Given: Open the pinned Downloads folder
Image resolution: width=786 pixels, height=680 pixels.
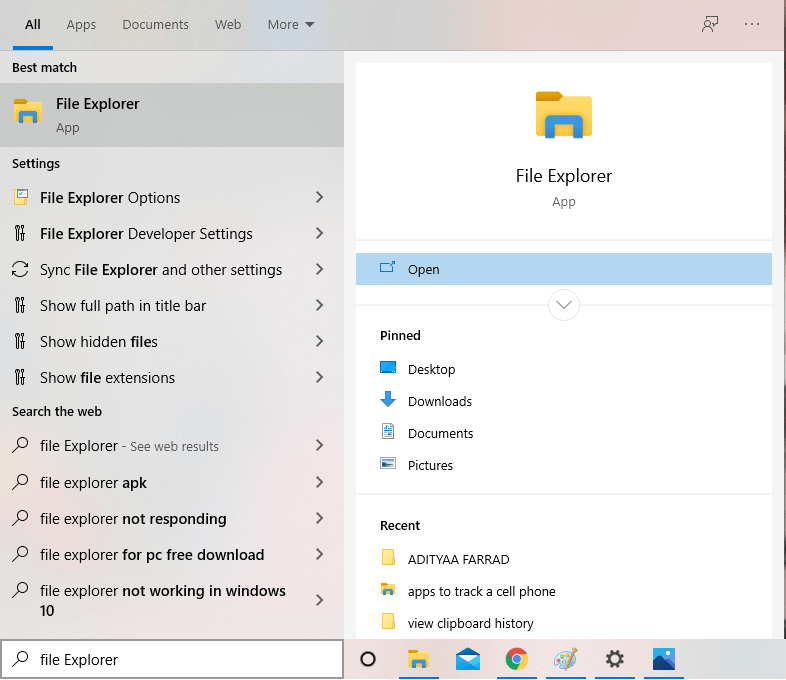Looking at the screenshot, I should (x=439, y=401).
